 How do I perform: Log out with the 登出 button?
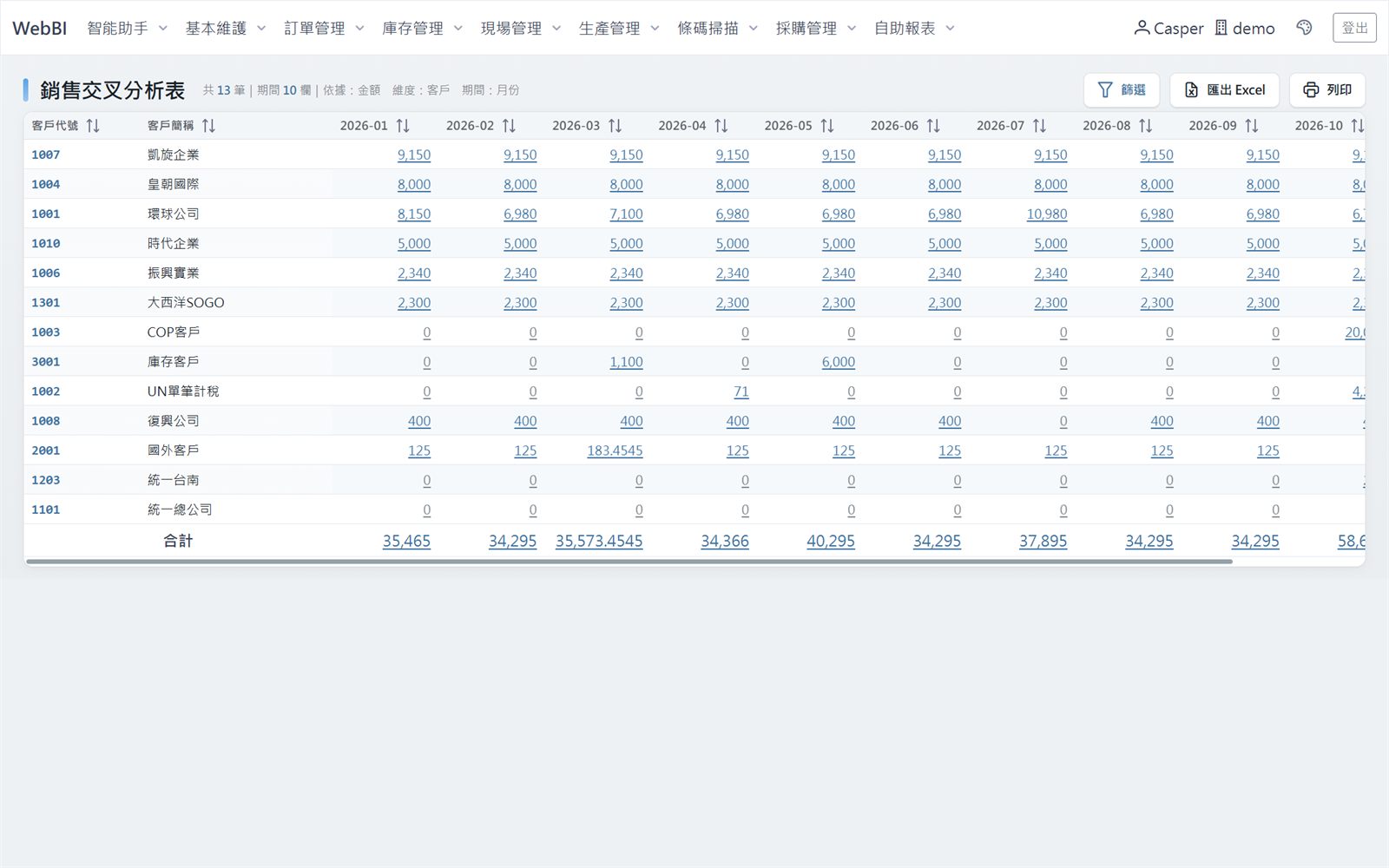tap(1354, 28)
